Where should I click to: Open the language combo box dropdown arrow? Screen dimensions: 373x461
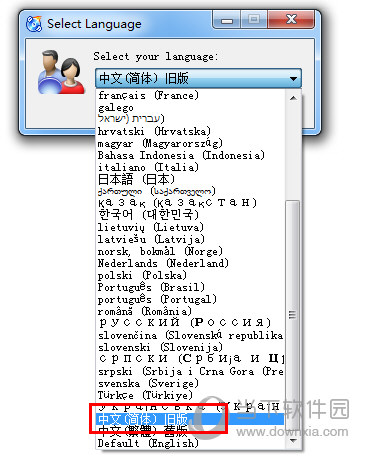coord(293,79)
